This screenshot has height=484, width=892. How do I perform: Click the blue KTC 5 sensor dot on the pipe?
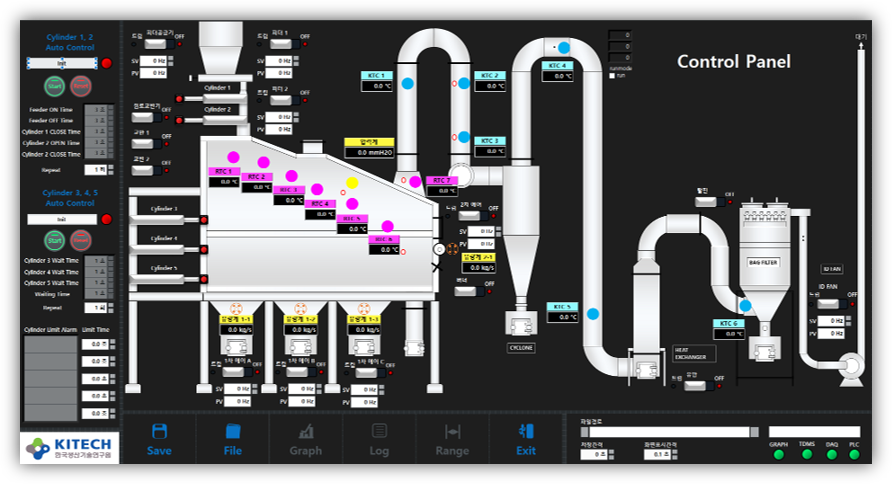593,314
